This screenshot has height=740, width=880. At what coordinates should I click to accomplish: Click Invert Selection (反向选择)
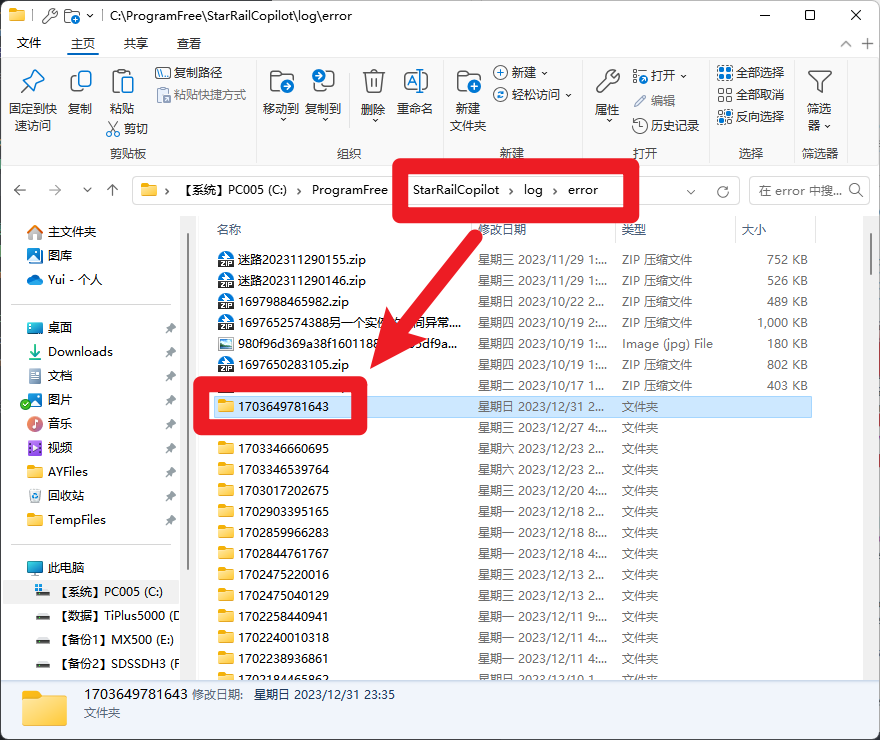click(751, 117)
